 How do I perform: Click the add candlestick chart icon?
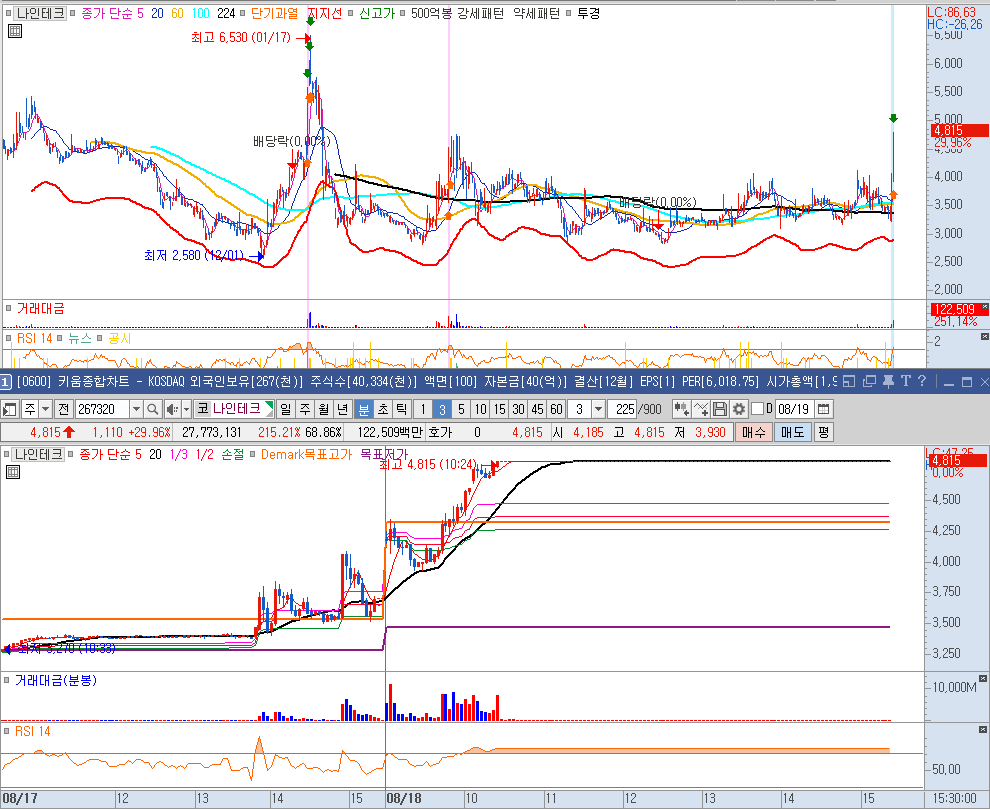[681, 409]
